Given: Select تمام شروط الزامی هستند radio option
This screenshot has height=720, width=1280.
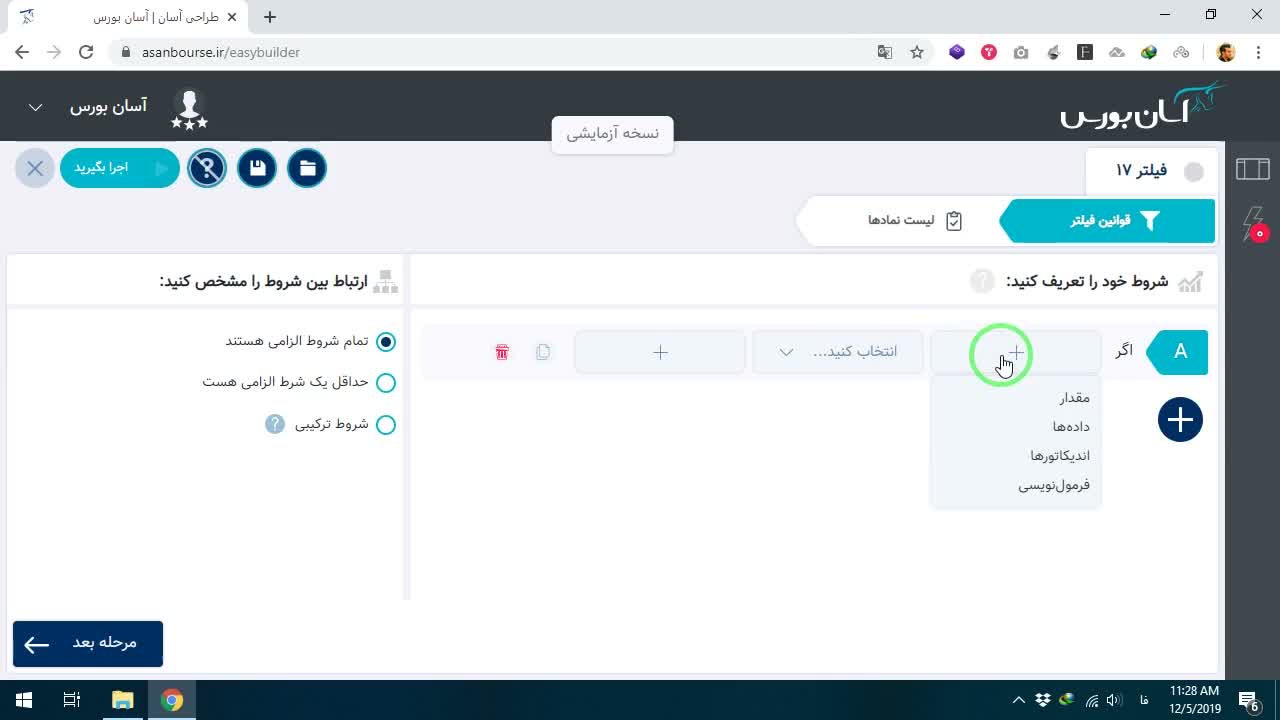Looking at the screenshot, I should click(x=386, y=342).
